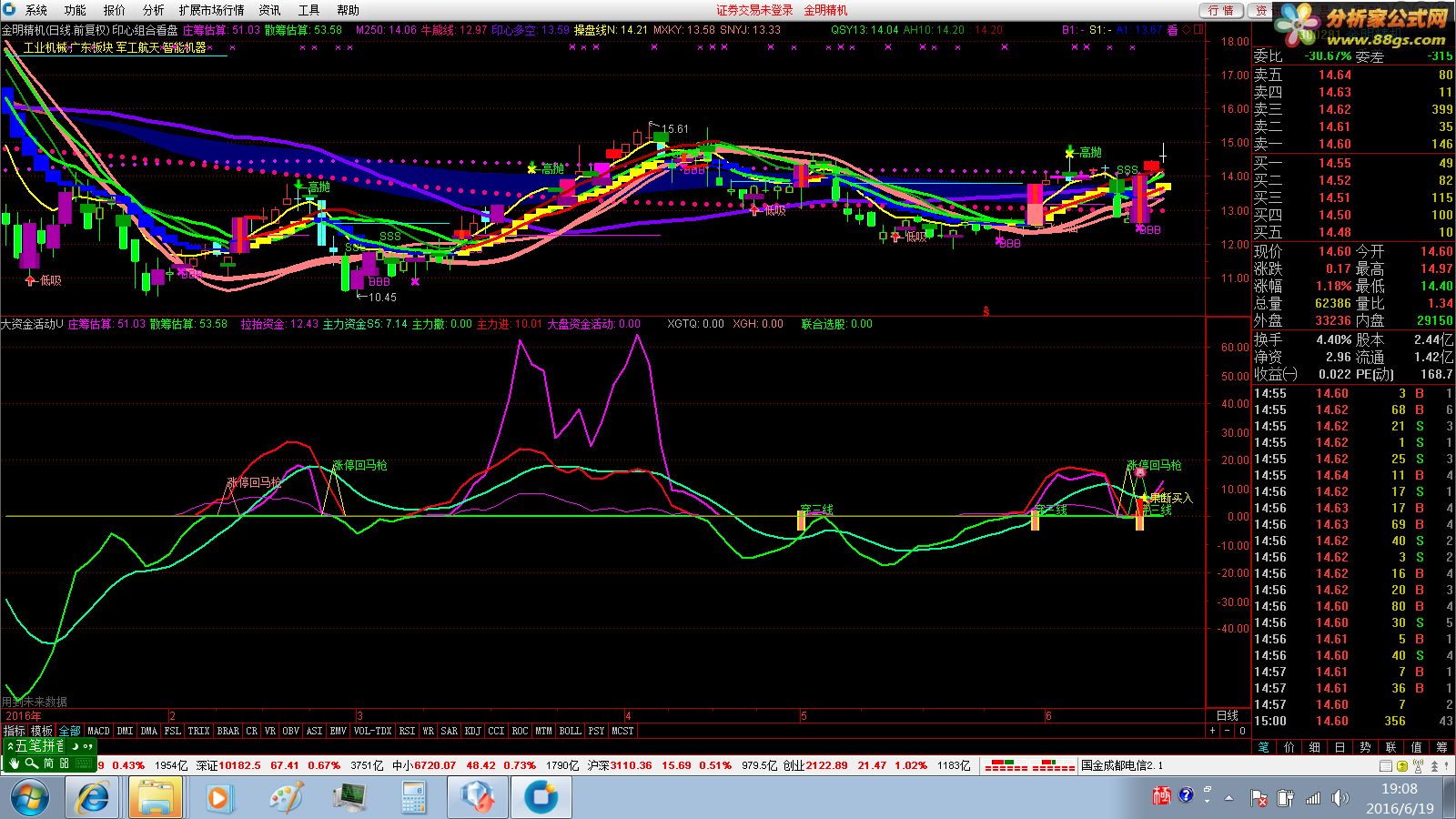Click the volume speaker tray icon

(x=1339, y=798)
